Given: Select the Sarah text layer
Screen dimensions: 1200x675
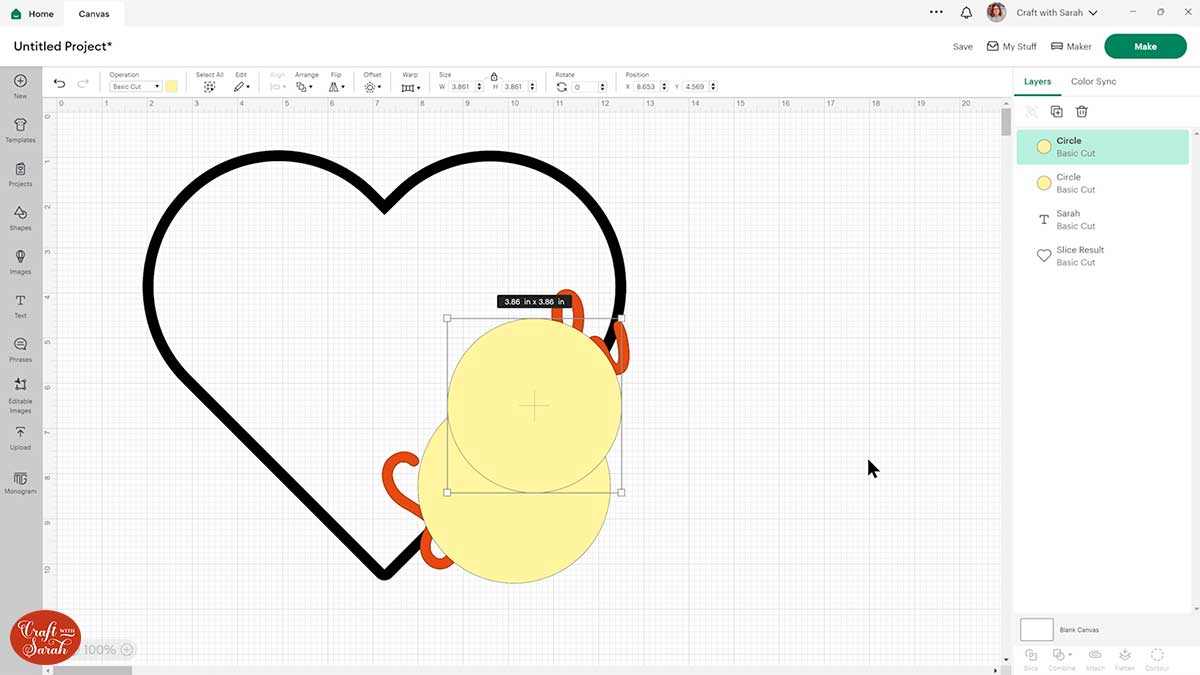Looking at the screenshot, I should click(1103, 220).
